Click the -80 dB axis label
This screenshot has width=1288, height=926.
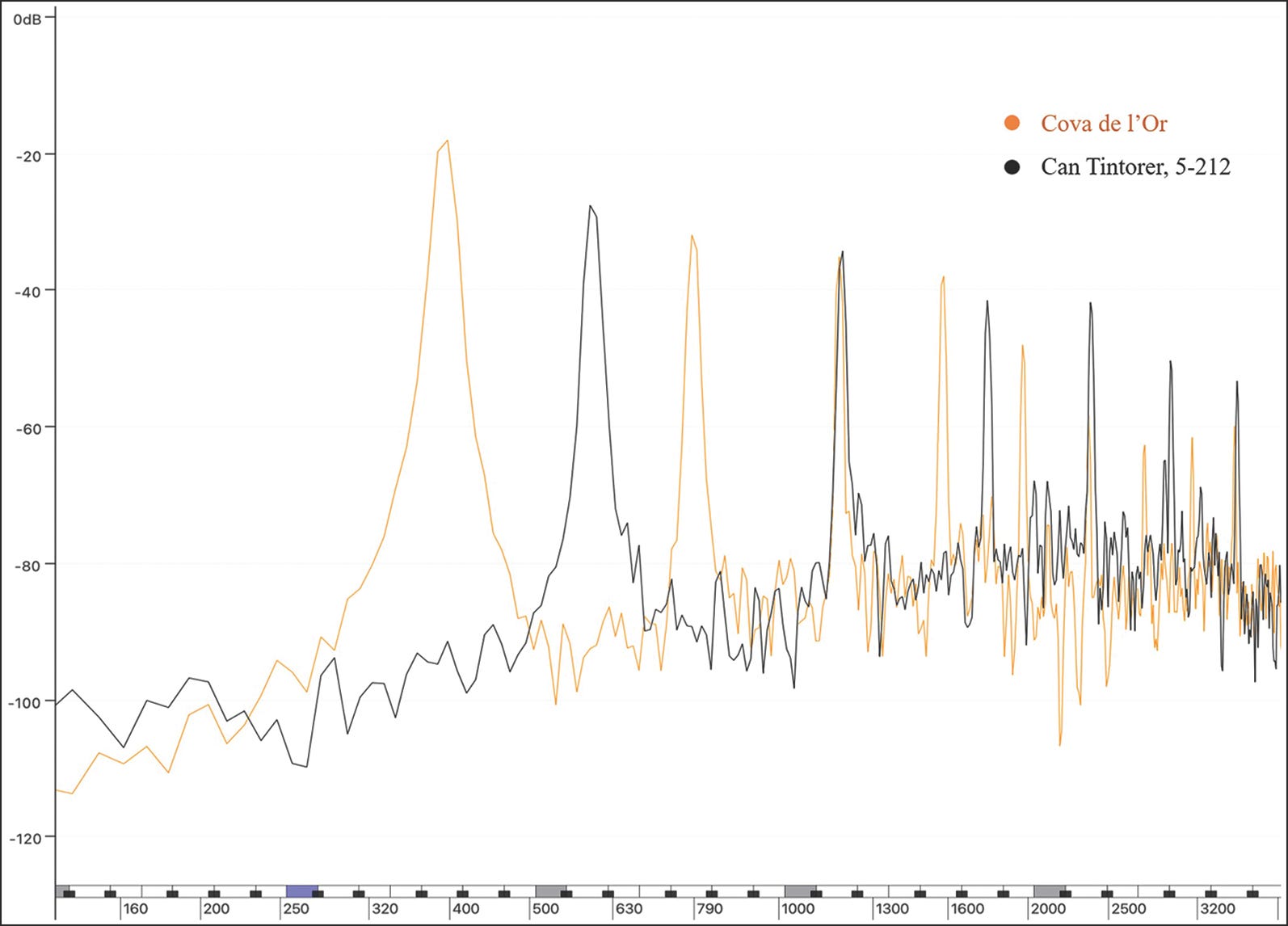tap(28, 566)
